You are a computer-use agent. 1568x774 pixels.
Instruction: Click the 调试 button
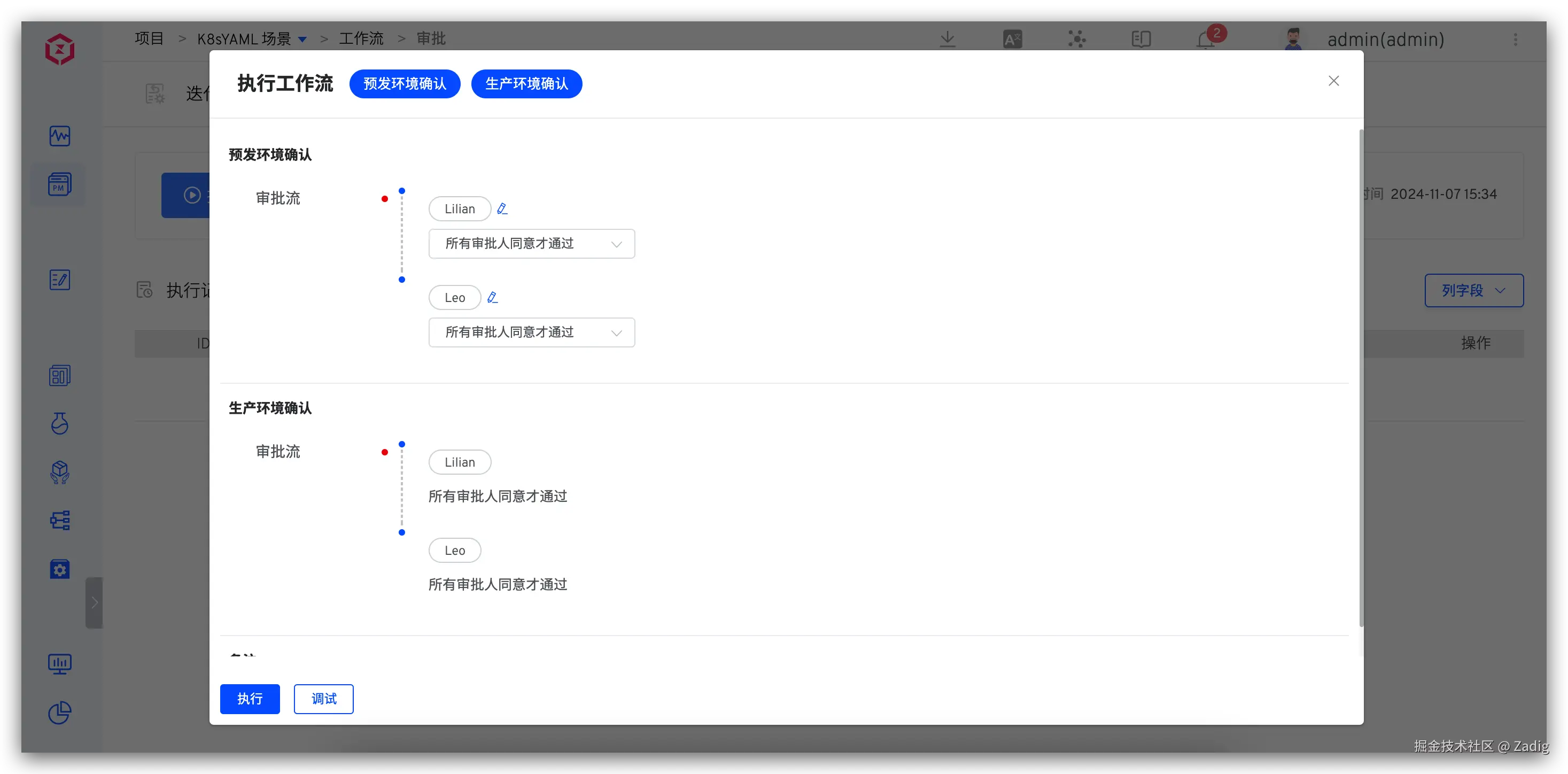[x=323, y=699]
